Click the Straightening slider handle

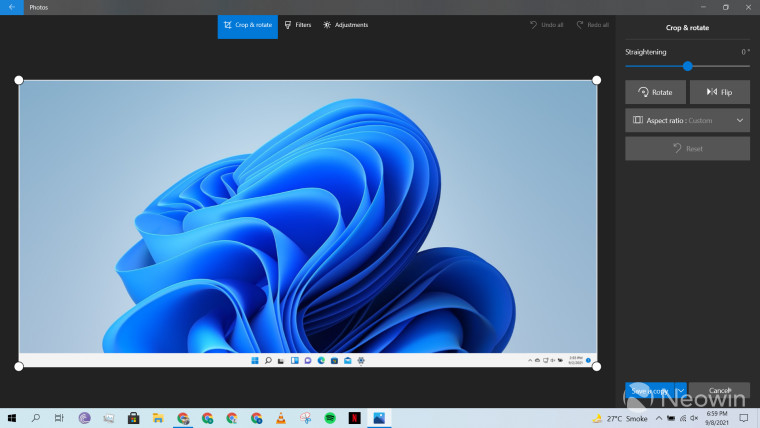click(x=687, y=66)
